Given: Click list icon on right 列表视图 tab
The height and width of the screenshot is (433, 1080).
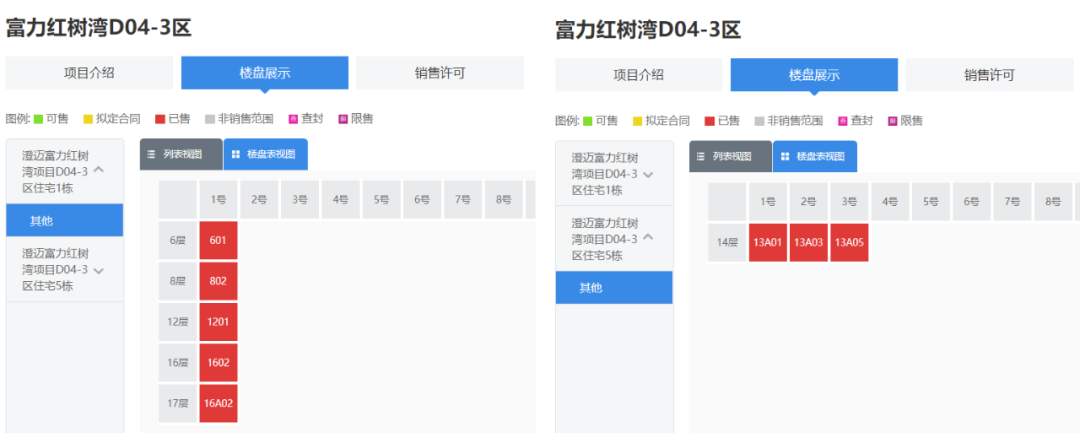Looking at the screenshot, I should [x=700, y=156].
